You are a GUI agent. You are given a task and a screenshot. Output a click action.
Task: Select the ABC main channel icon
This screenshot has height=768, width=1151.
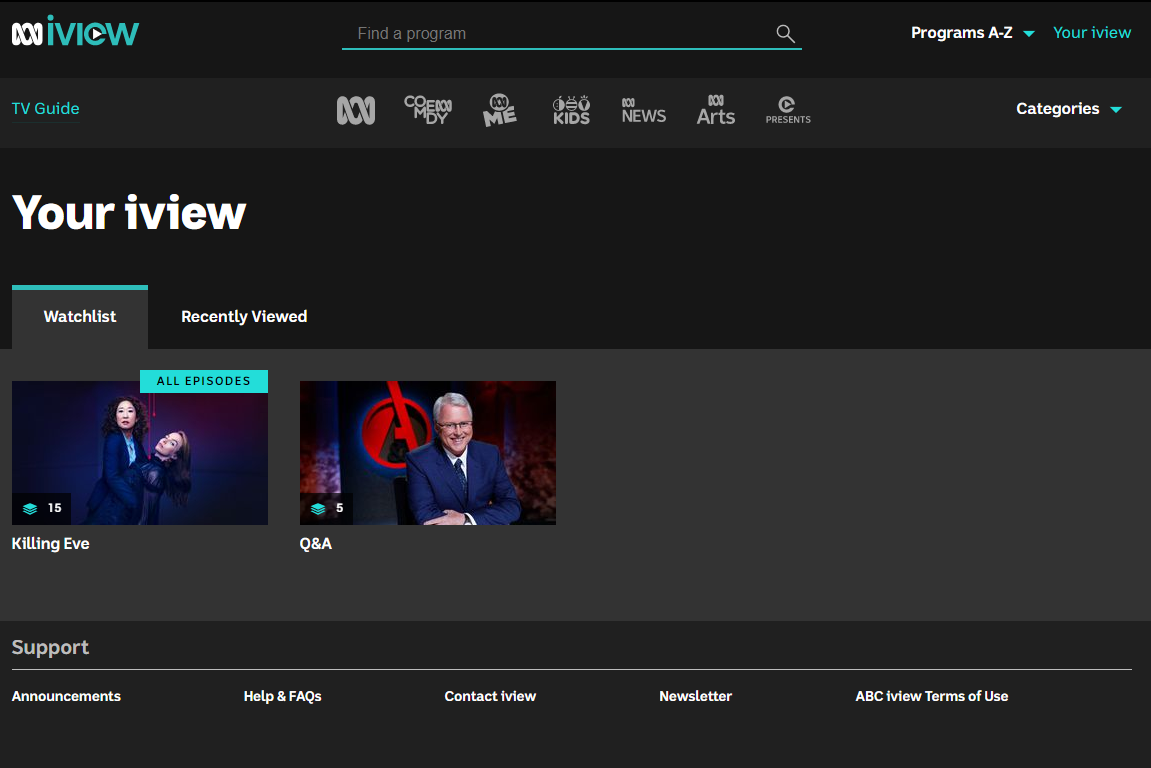[356, 109]
